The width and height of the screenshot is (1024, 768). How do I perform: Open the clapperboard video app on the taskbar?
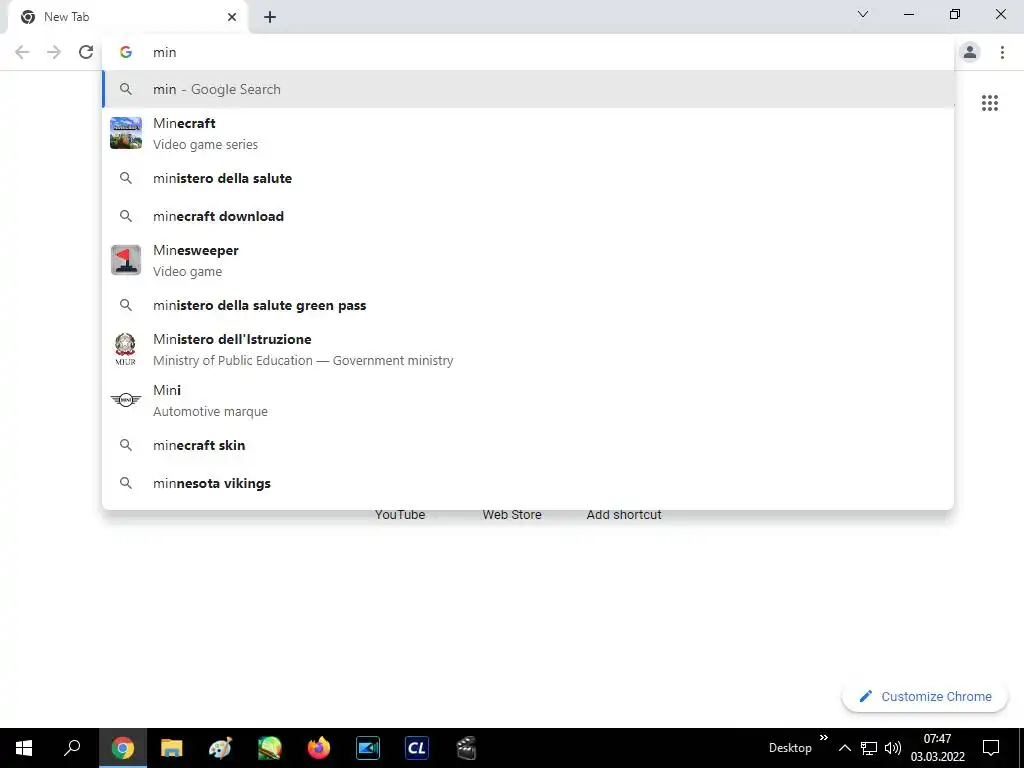[466, 748]
